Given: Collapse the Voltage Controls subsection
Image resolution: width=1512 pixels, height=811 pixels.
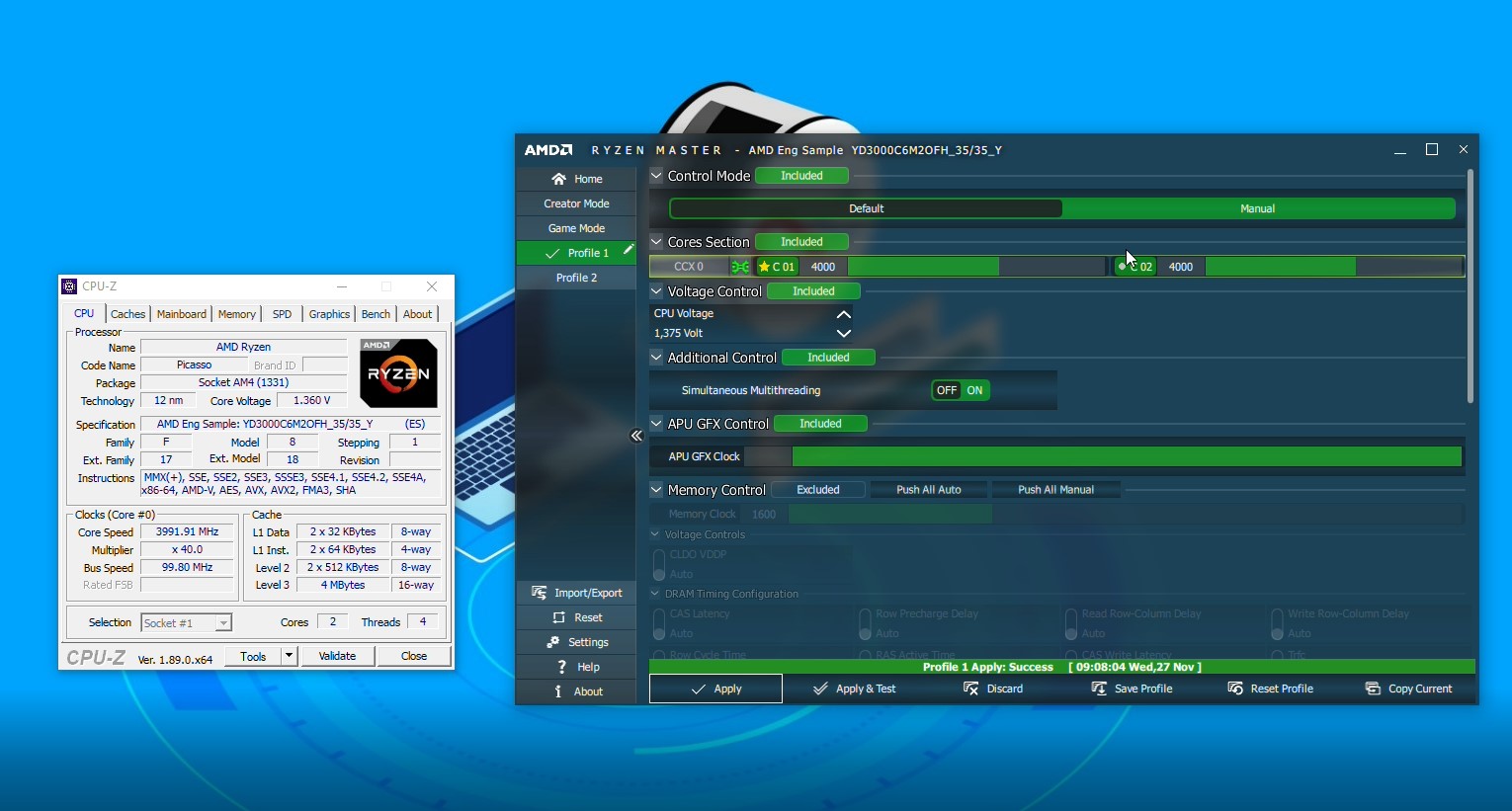Looking at the screenshot, I should coord(655,534).
